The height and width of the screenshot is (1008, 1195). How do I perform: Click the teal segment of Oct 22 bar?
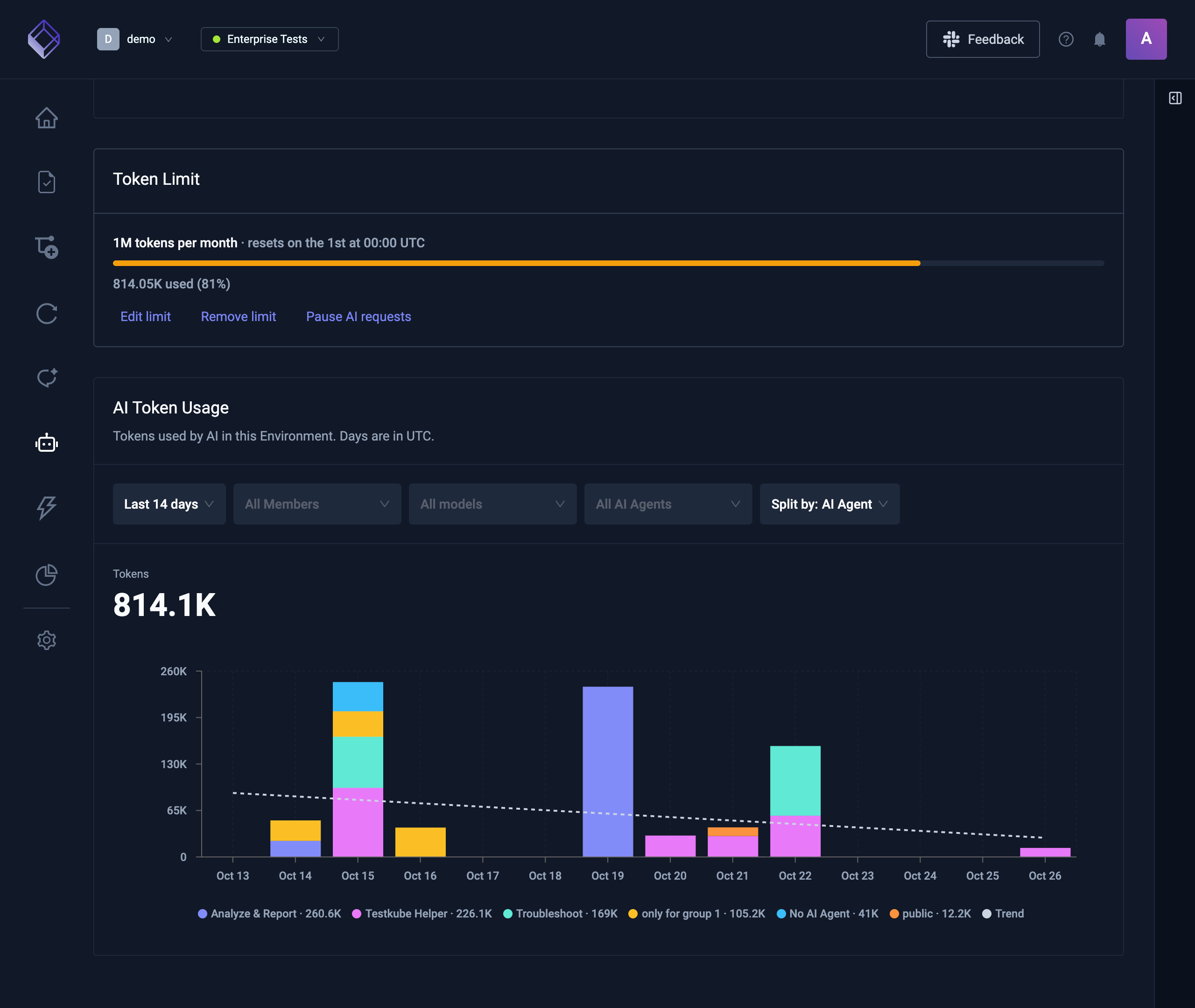(x=795, y=781)
